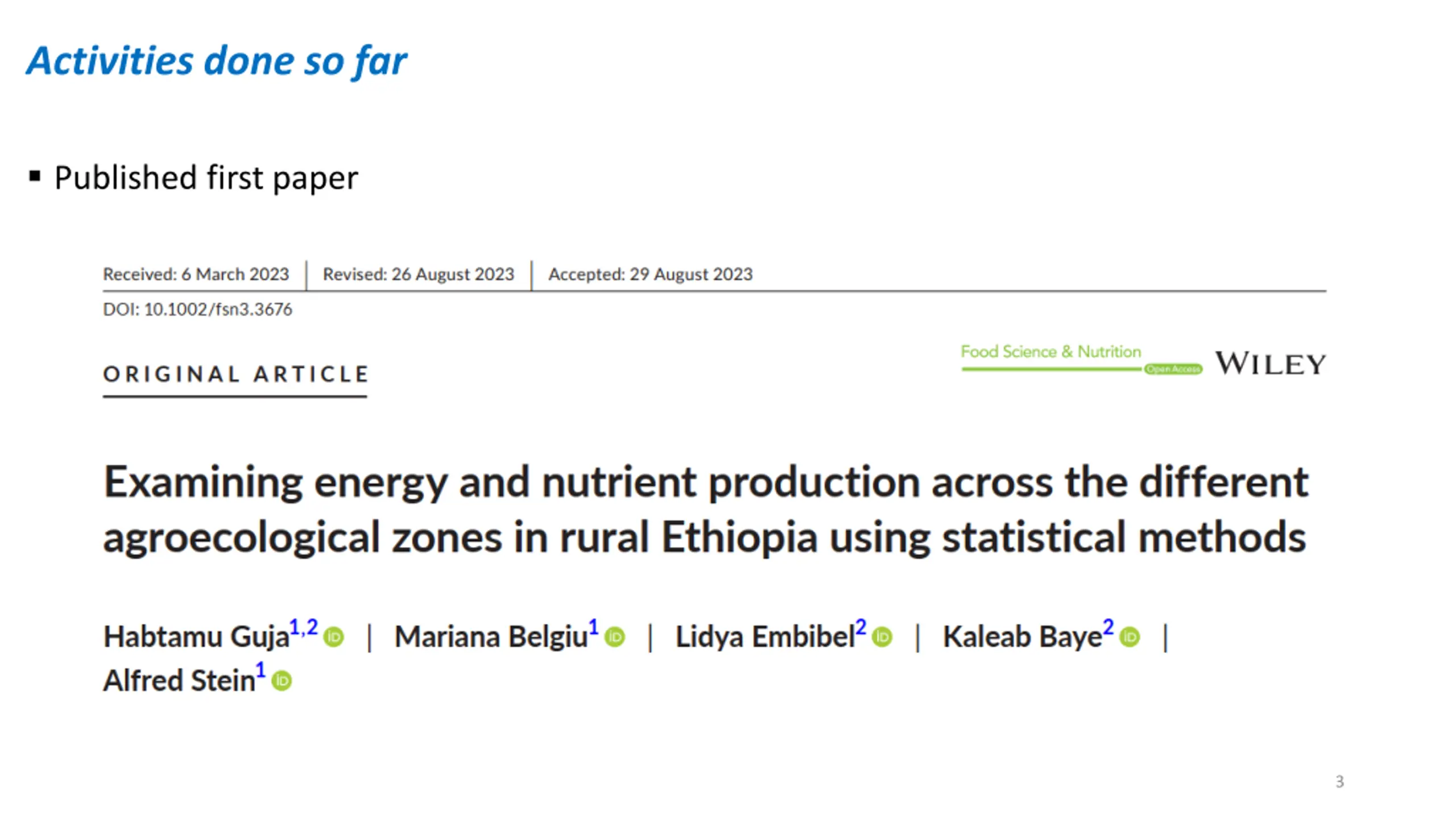Viewport: 1456px width, 819px height.
Task: Click the Accepted: 29 August 2023 date
Action: pos(650,274)
